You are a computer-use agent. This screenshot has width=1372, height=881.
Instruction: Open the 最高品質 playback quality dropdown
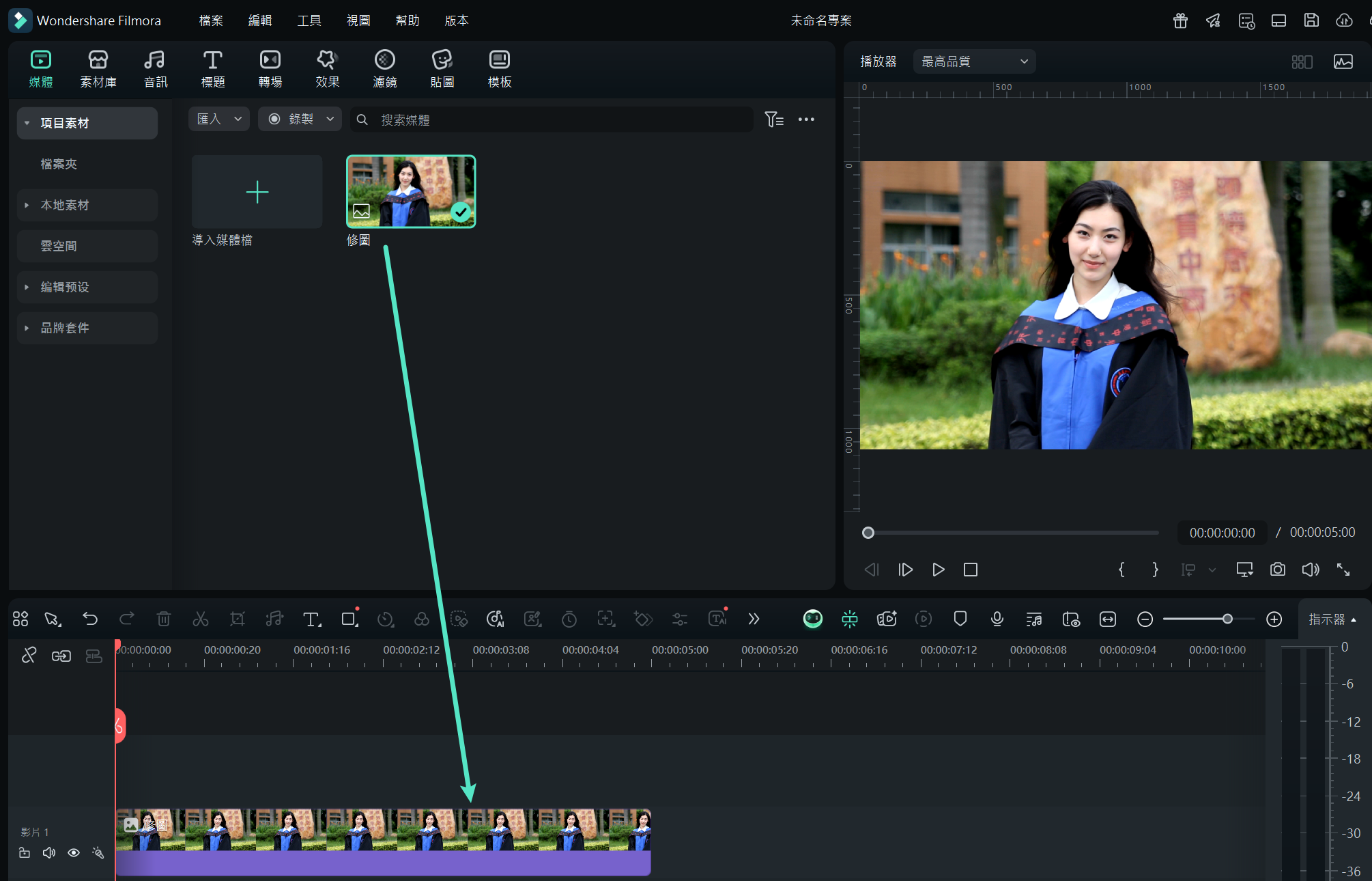pyautogui.click(x=974, y=61)
